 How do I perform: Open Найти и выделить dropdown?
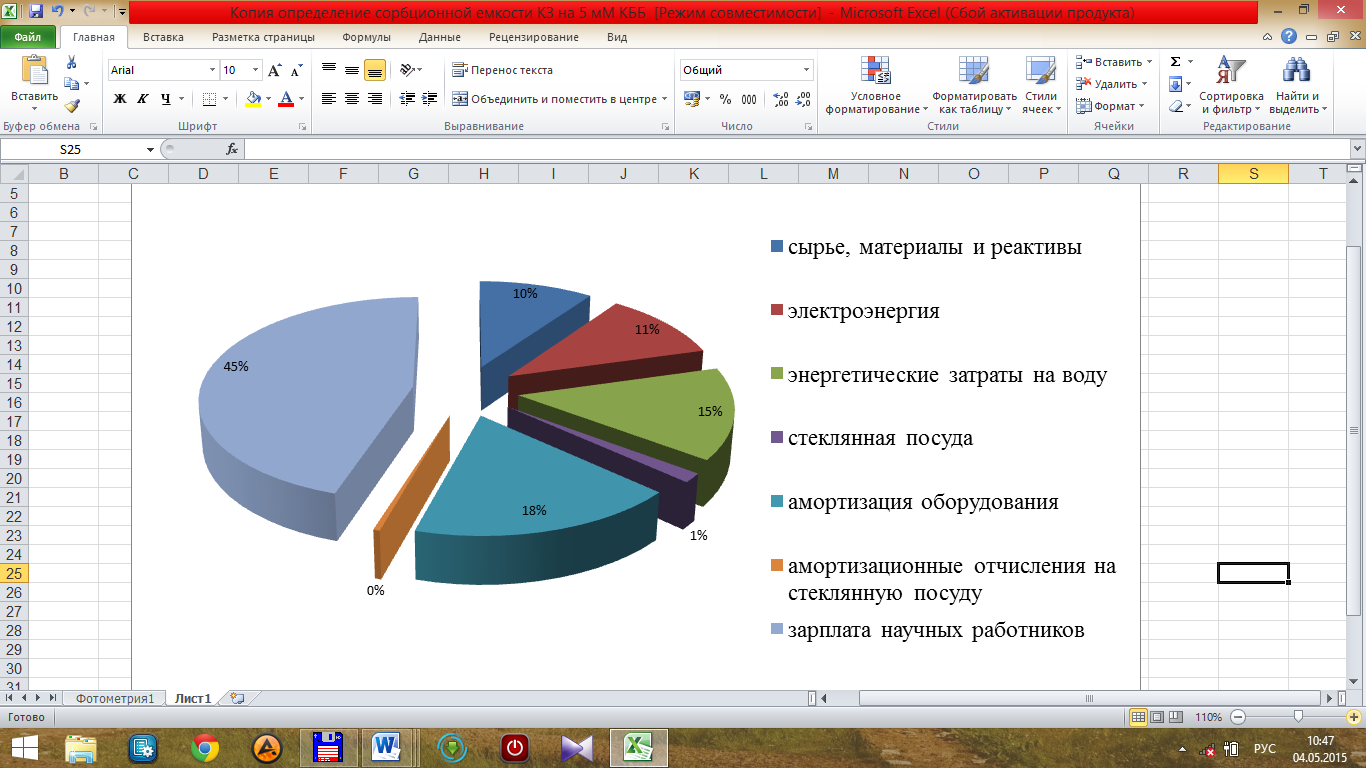tap(1299, 85)
